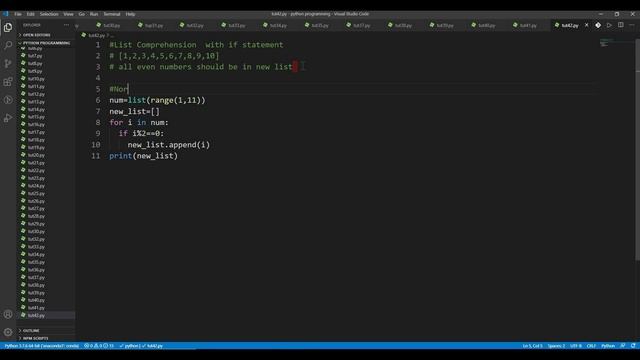
Task: Open Explorer views and more actions ellipsis
Action: tap(66, 25)
